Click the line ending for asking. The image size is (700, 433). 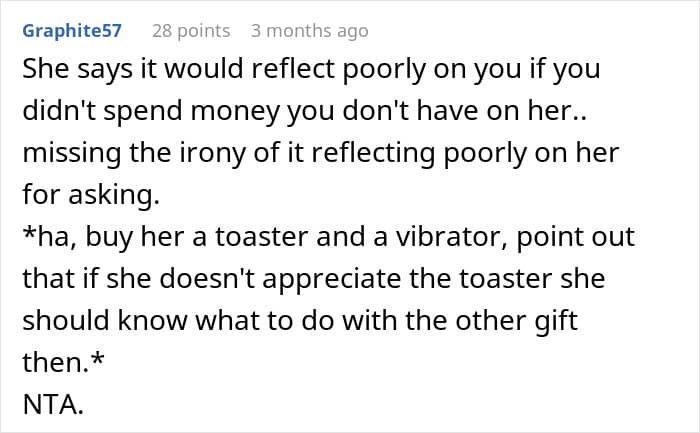(x=91, y=194)
